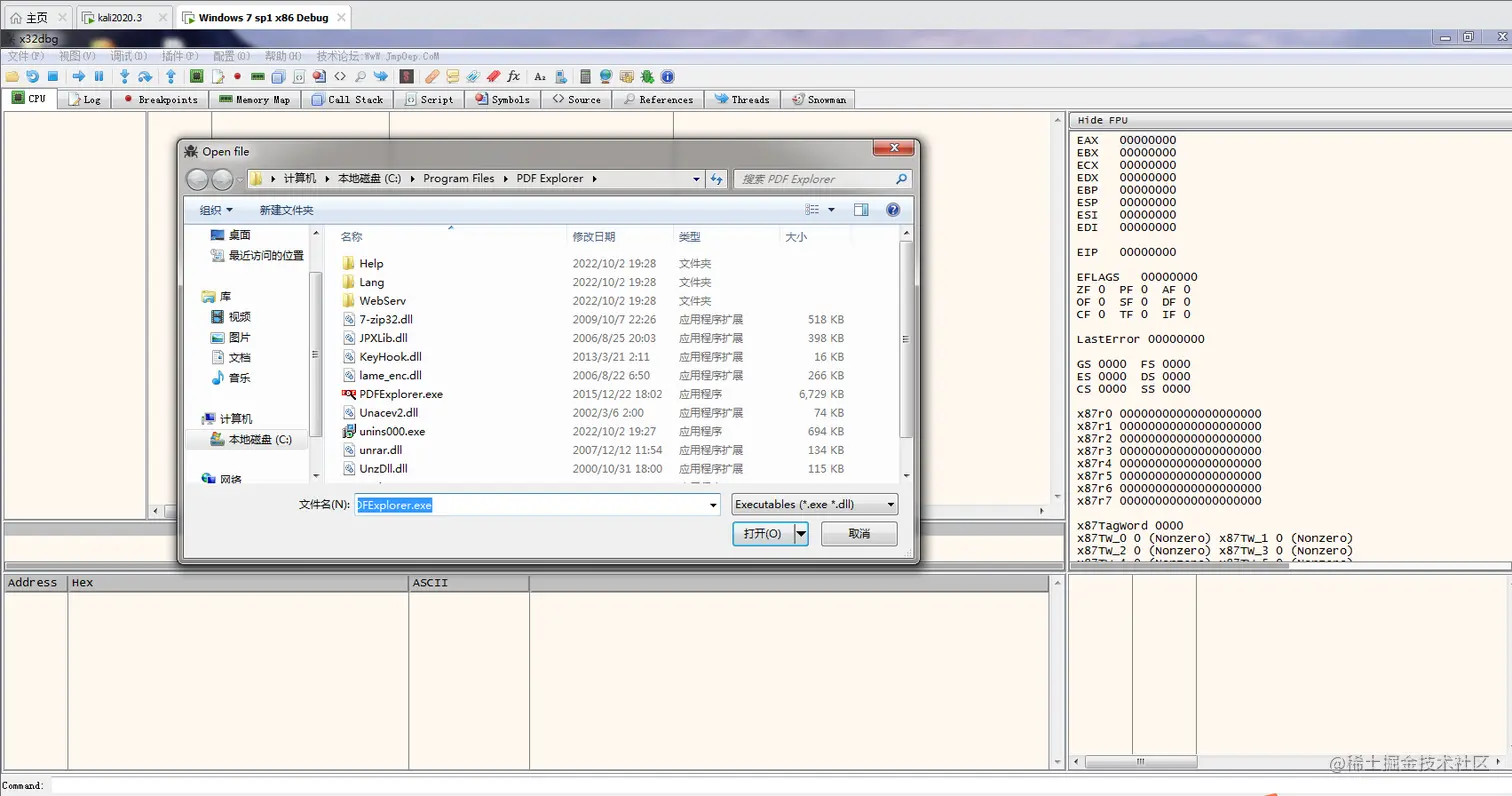Switch to the Snowman tab

[x=819, y=99]
